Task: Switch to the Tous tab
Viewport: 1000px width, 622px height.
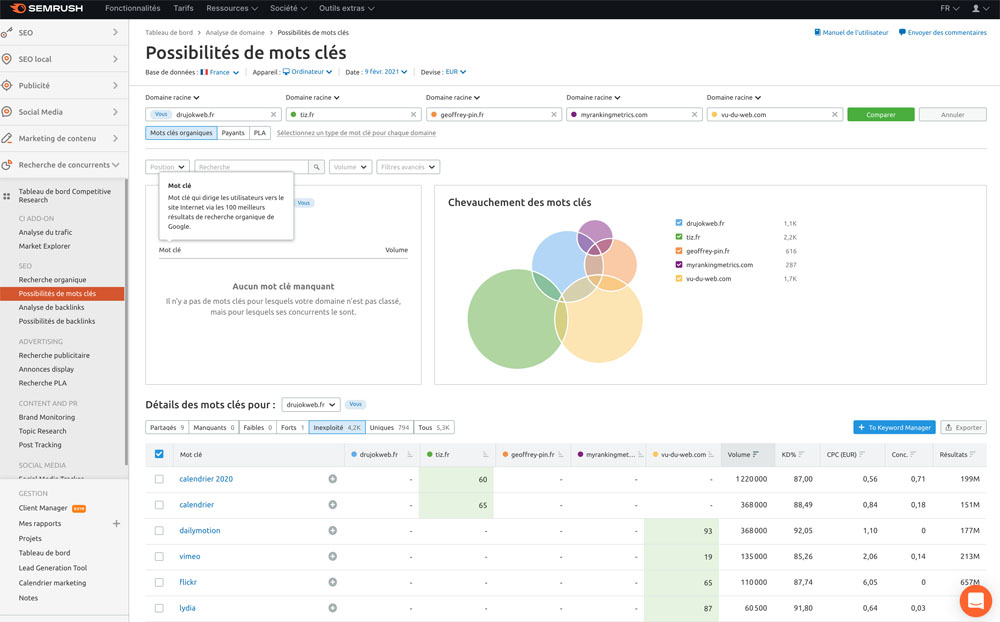Action: 434,427
